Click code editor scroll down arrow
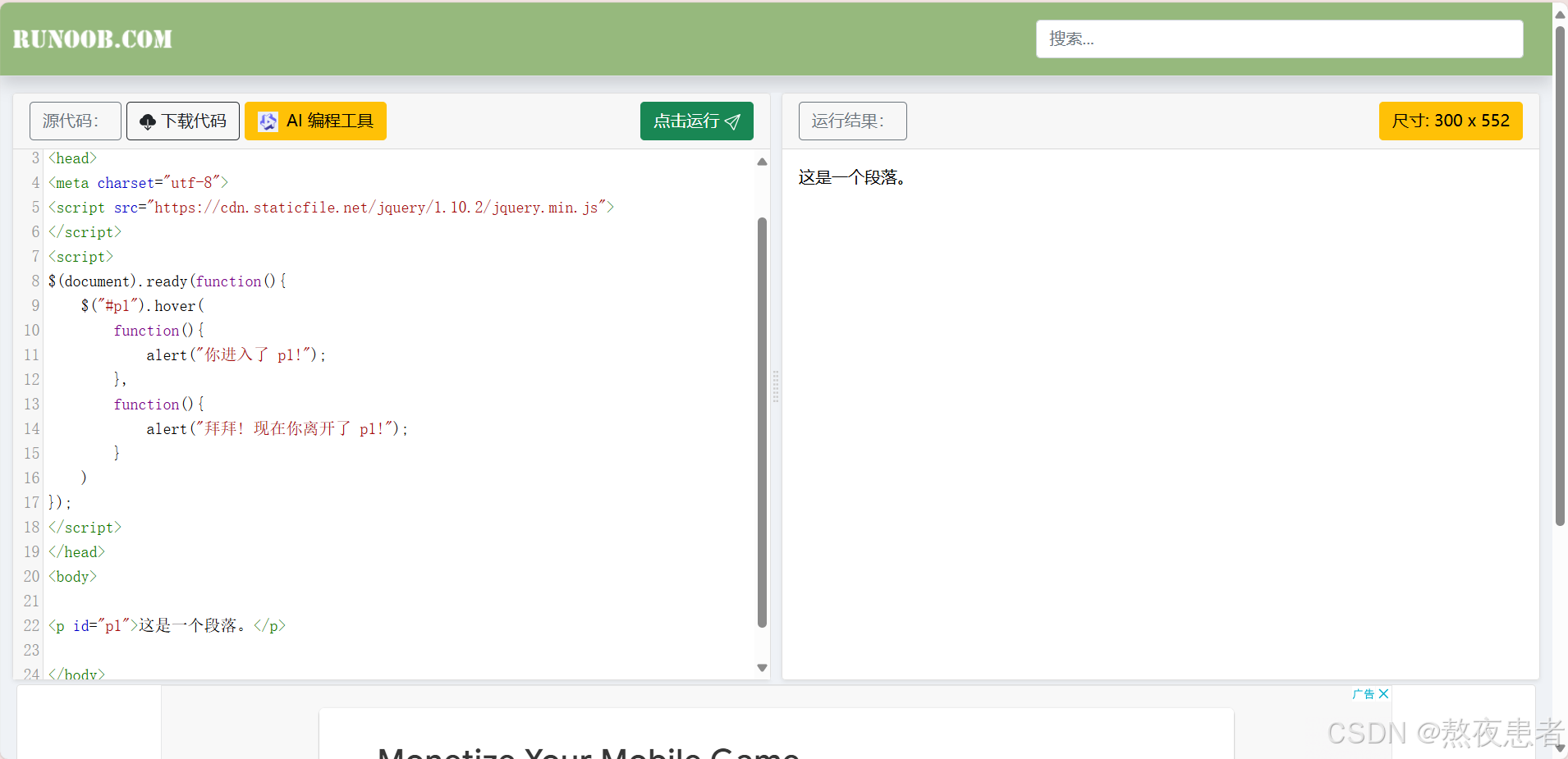1568x759 pixels. 762,668
